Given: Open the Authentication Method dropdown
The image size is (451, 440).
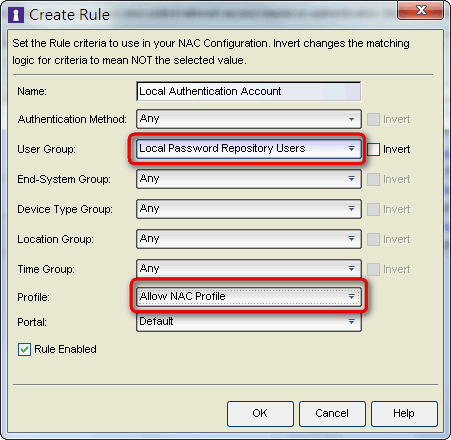Looking at the screenshot, I should (x=249, y=119).
